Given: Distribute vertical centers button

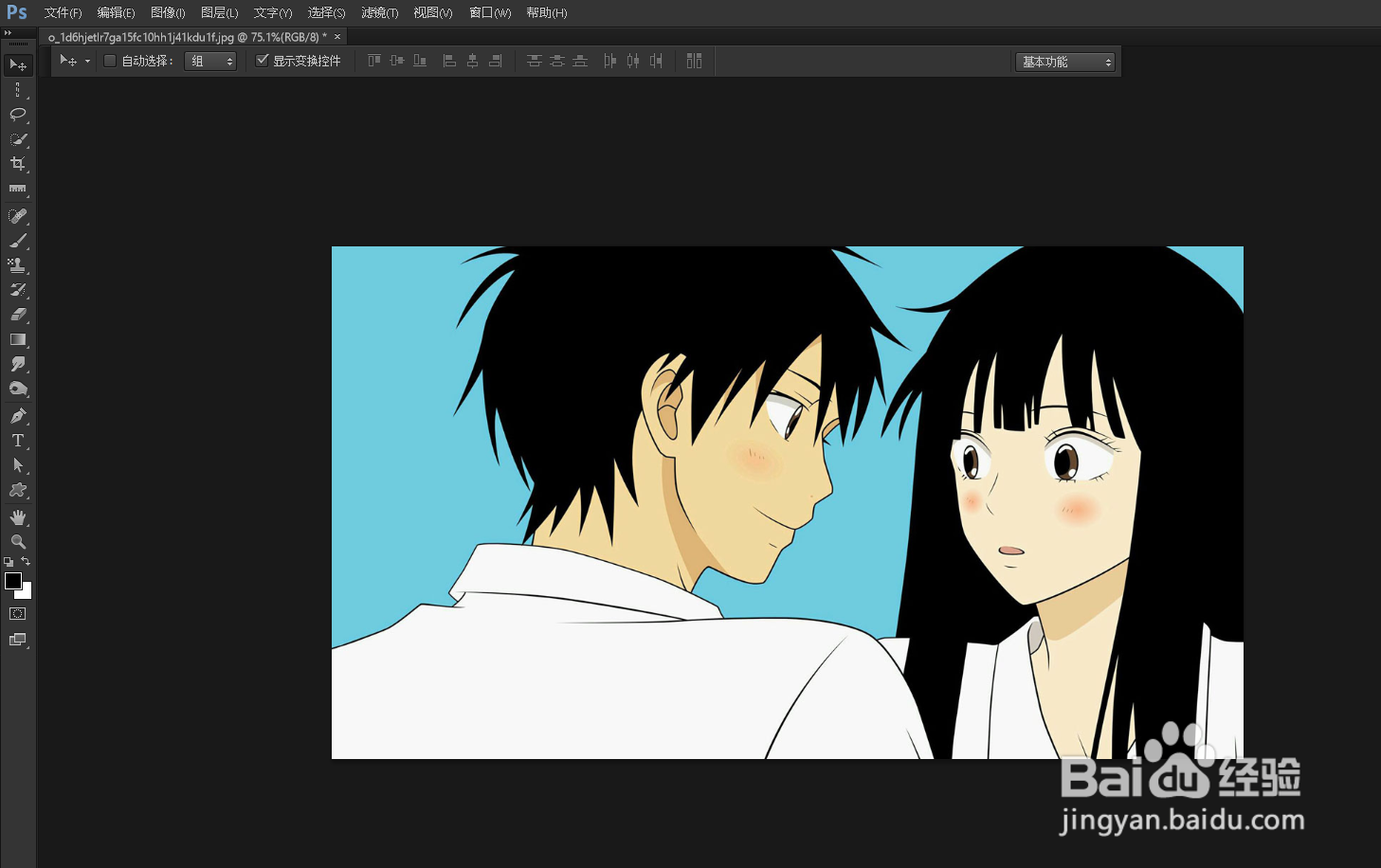Looking at the screenshot, I should pos(557,61).
